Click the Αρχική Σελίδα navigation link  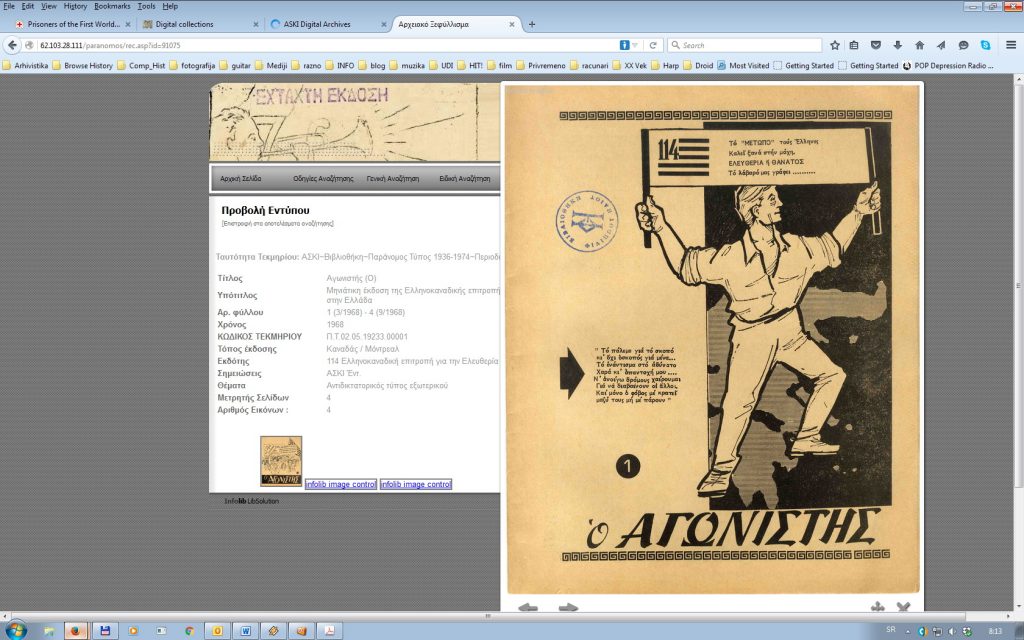(240, 178)
